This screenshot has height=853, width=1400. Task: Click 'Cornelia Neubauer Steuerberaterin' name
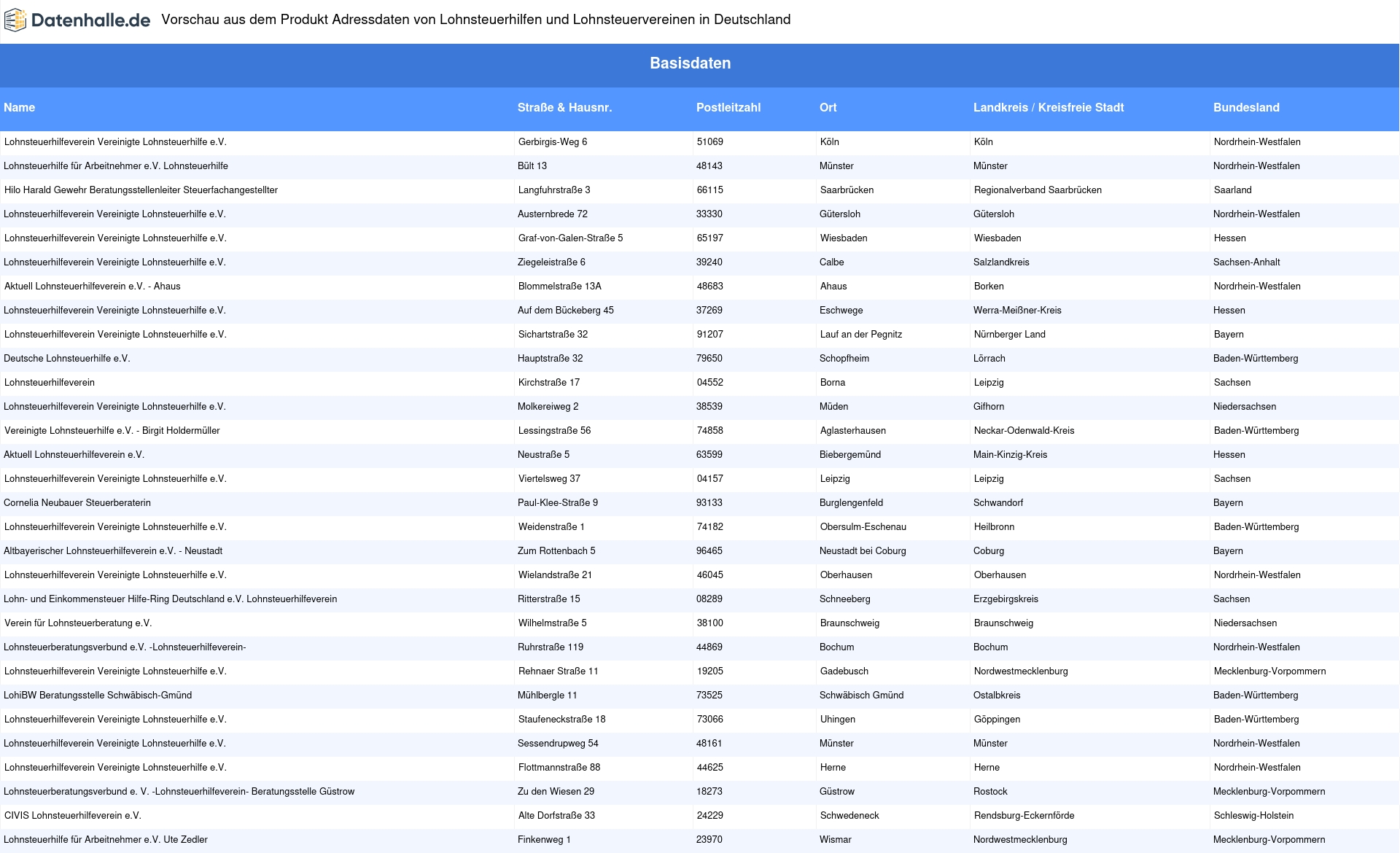pyautogui.click(x=77, y=502)
